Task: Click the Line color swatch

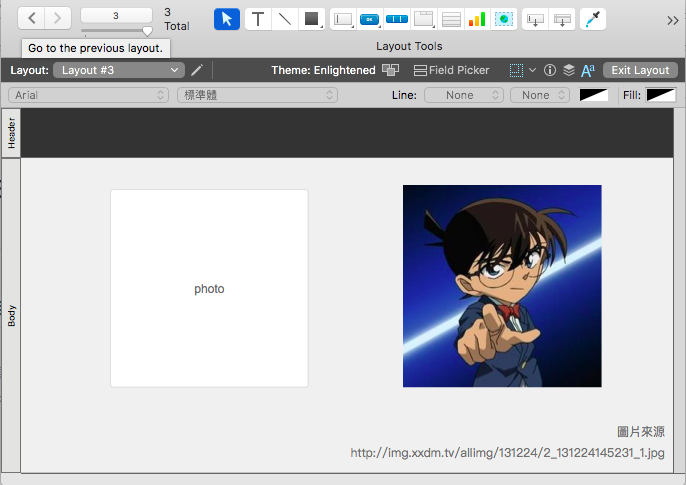Action: tap(594, 95)
